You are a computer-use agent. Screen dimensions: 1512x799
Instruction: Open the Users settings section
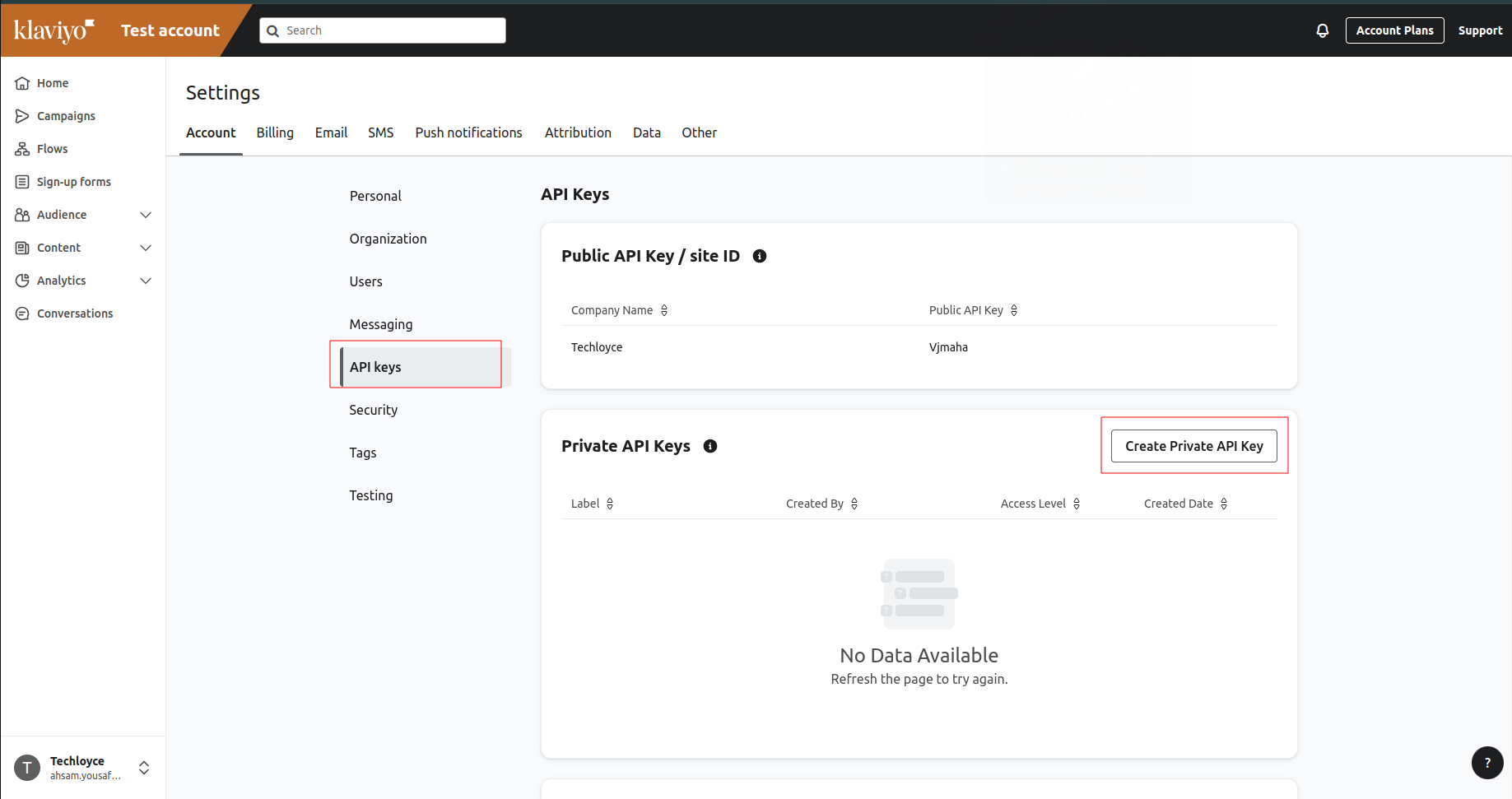click(365, 281)
